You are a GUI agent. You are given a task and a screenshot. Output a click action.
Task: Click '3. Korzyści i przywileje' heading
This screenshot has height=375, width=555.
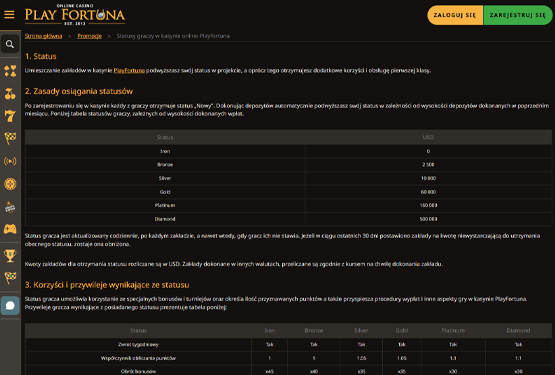click(x=107, y=285)
